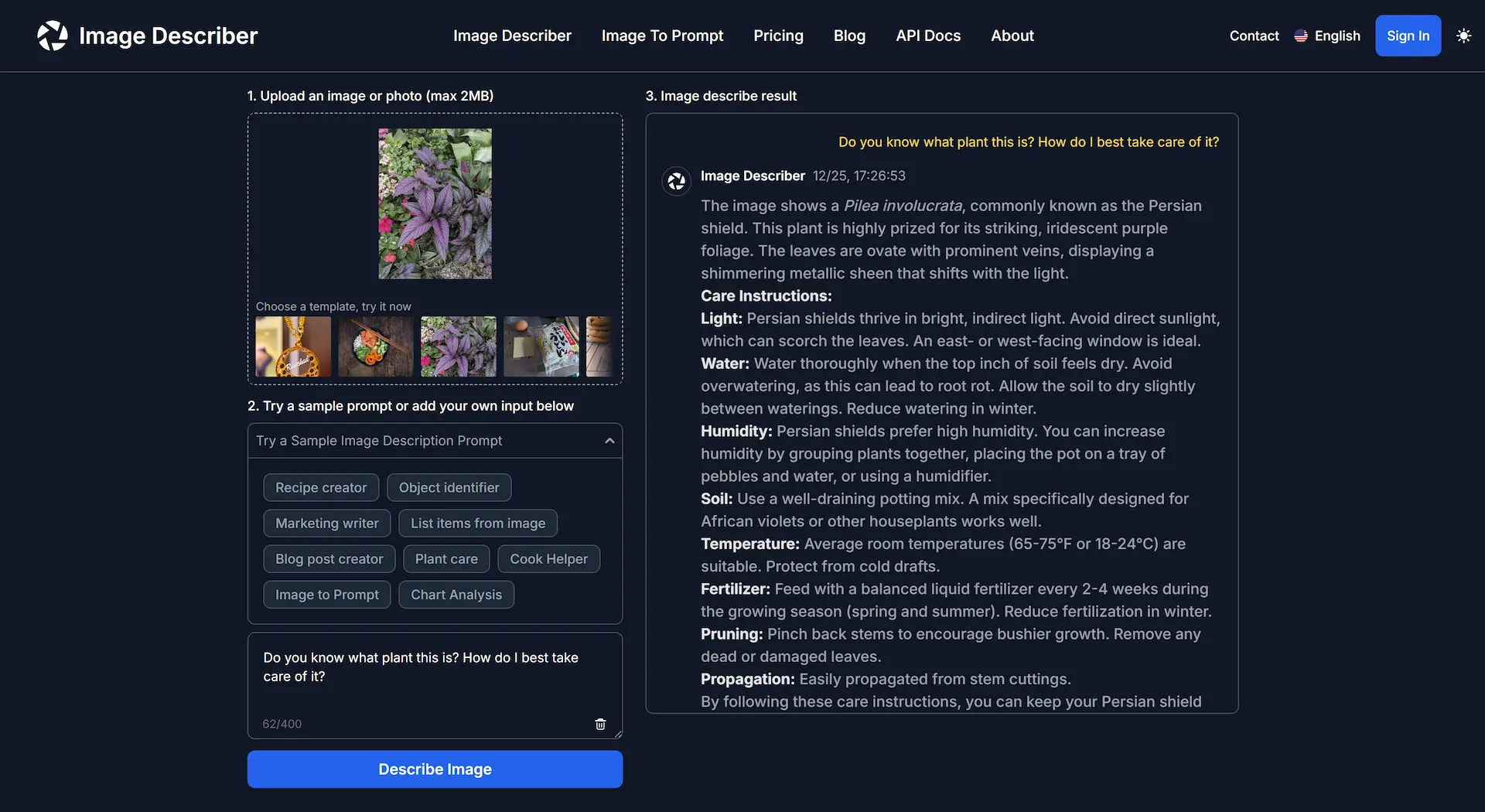
Task: Select the Plant care sample prompt
Action: pos(446,559)
